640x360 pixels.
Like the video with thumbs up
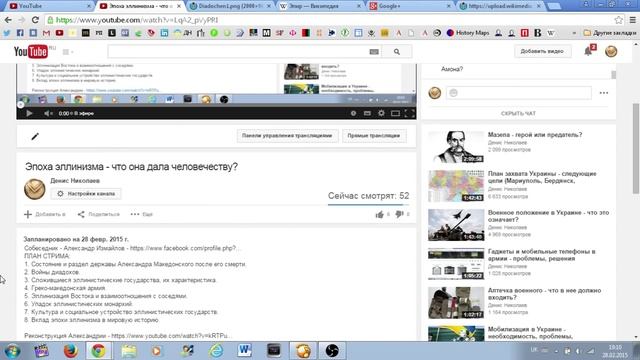[x=380, y=214]
